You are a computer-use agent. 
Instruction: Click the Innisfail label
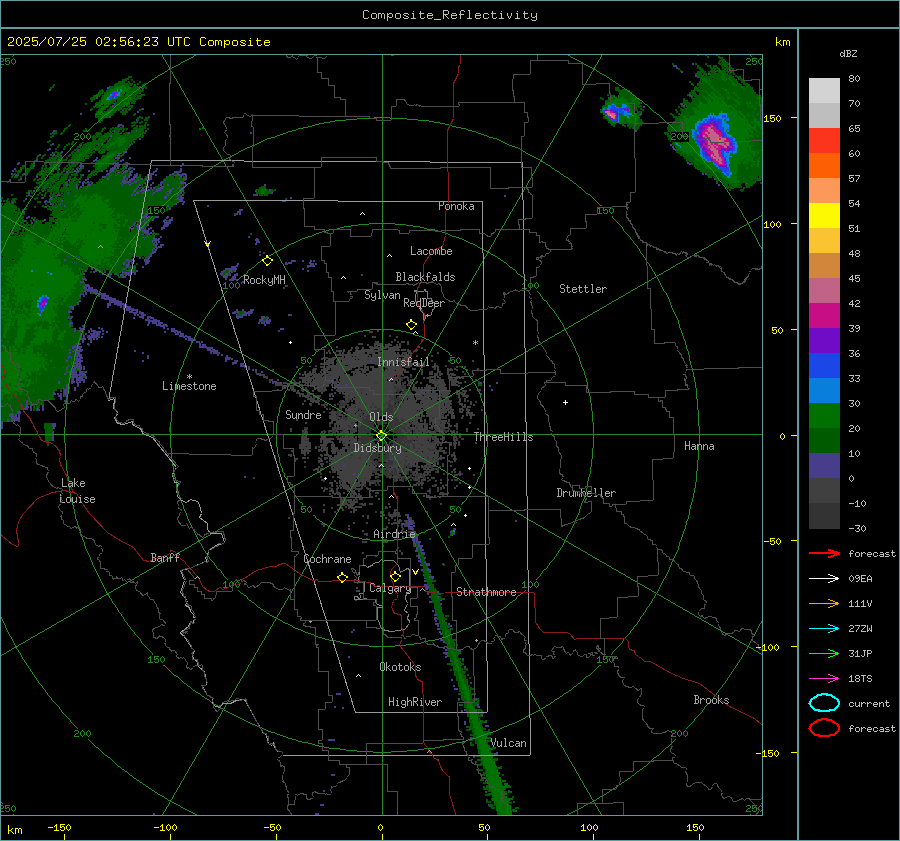click(x=404, y=362)
